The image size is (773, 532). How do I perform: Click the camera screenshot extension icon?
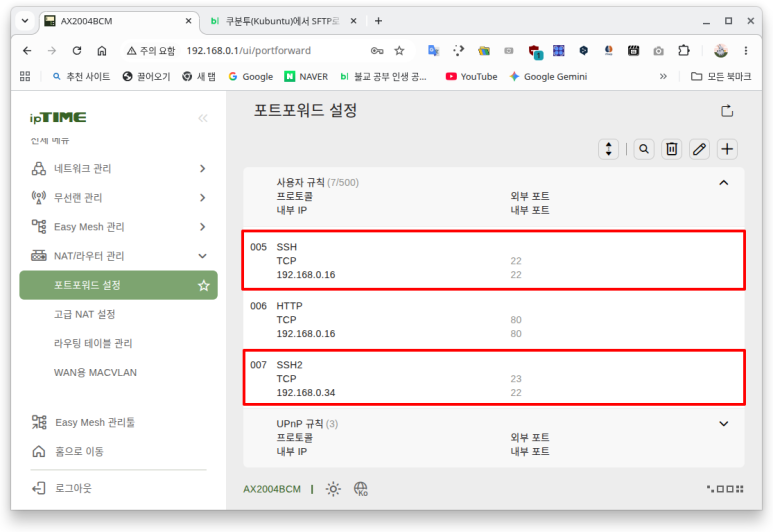click(x=658, y=50)
